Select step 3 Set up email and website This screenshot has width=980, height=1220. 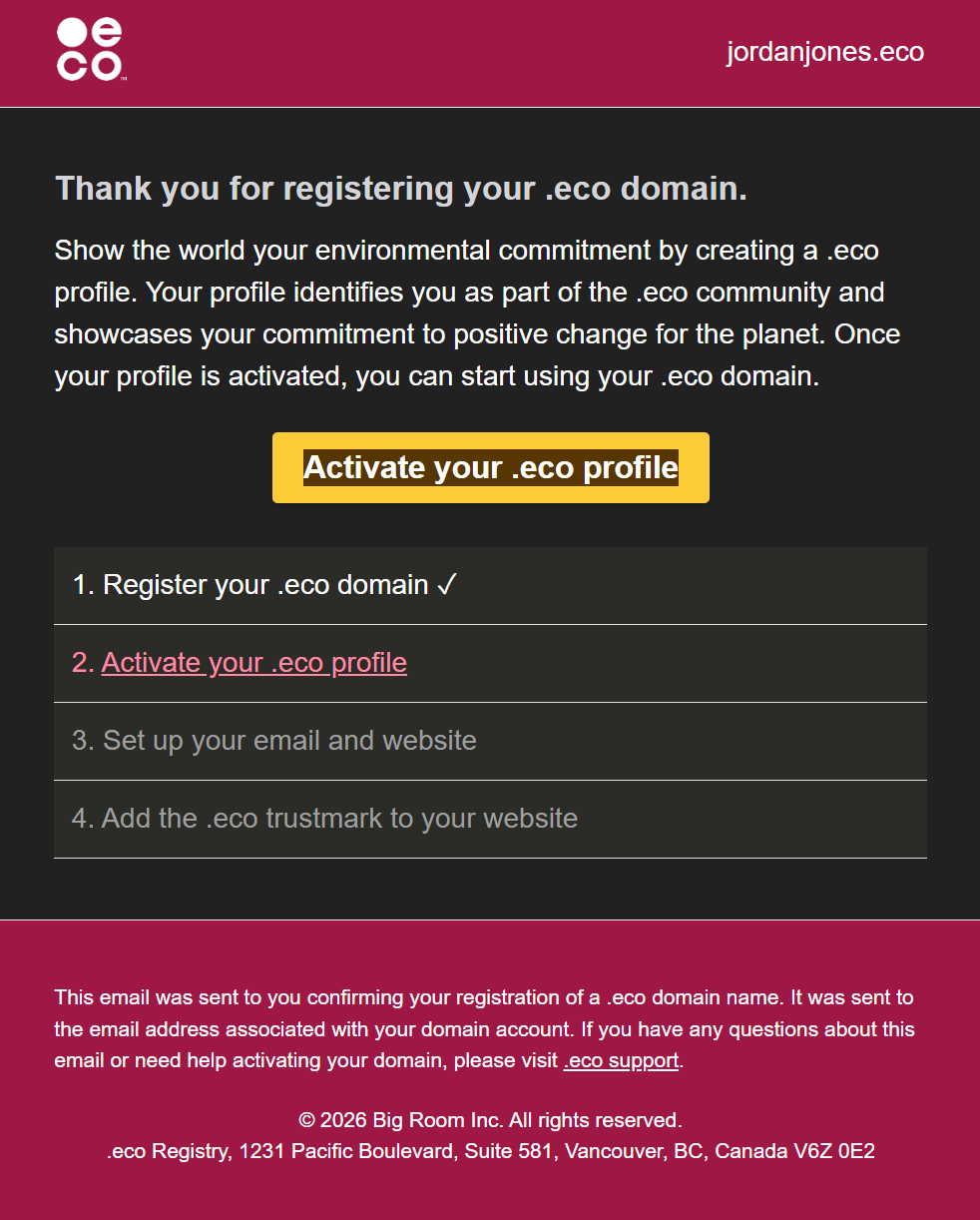[x=289, y=741]
